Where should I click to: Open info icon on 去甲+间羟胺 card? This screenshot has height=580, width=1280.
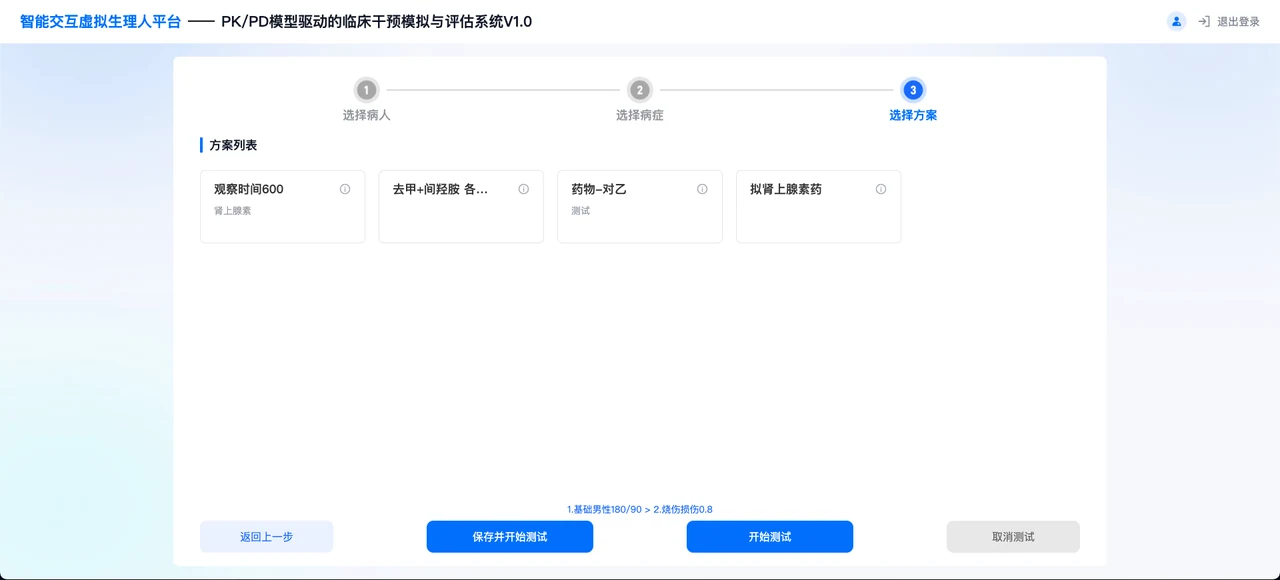523,189
